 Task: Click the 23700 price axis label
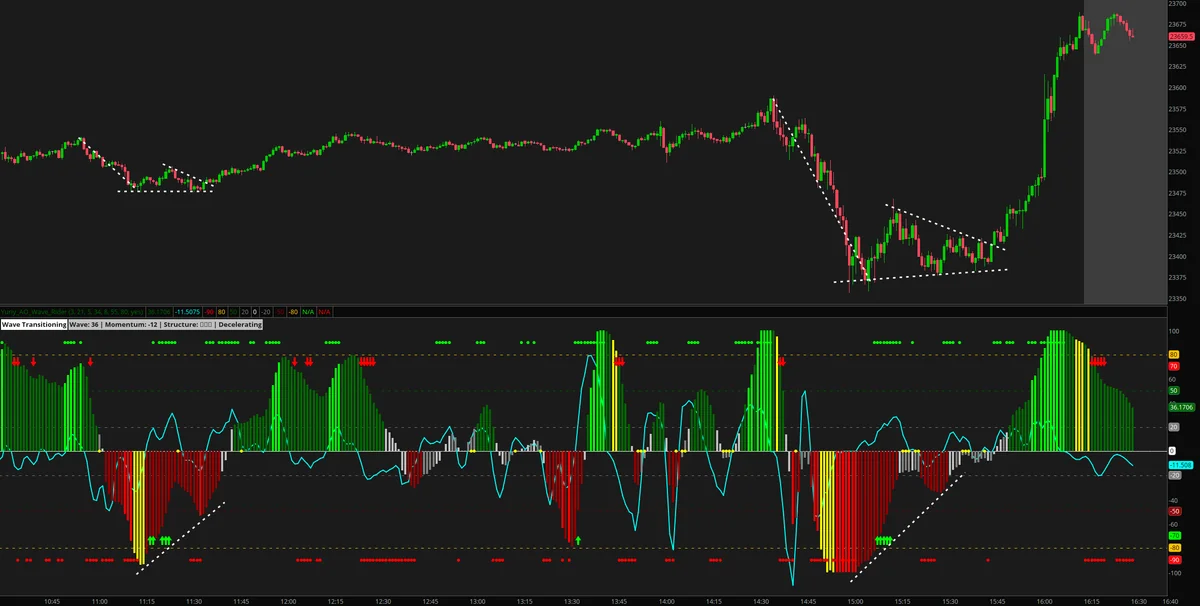pyautogui.click(x=1177, y=5)
